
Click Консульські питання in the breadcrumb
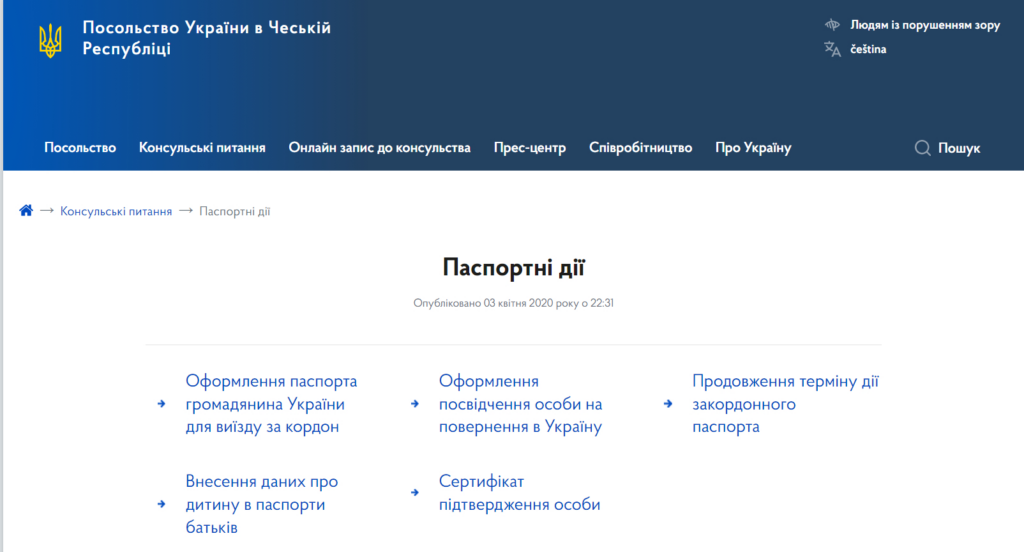coord(116,211)
